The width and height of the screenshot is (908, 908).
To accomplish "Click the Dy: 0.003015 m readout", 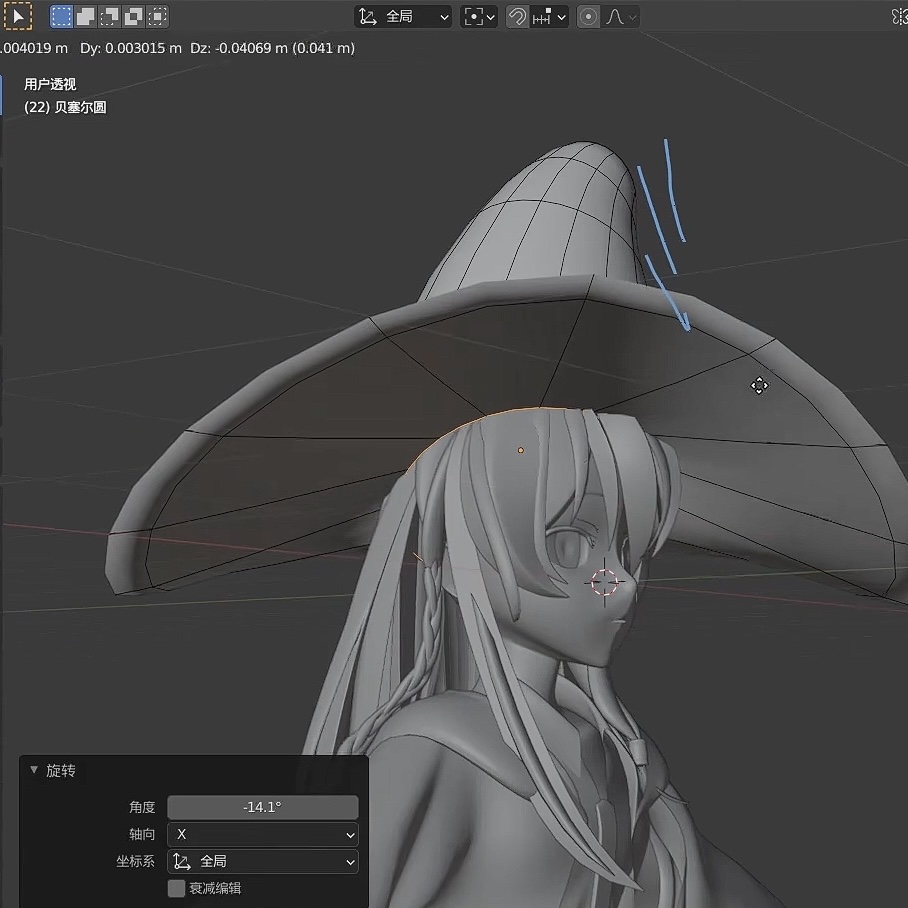I will coord(131,48).
